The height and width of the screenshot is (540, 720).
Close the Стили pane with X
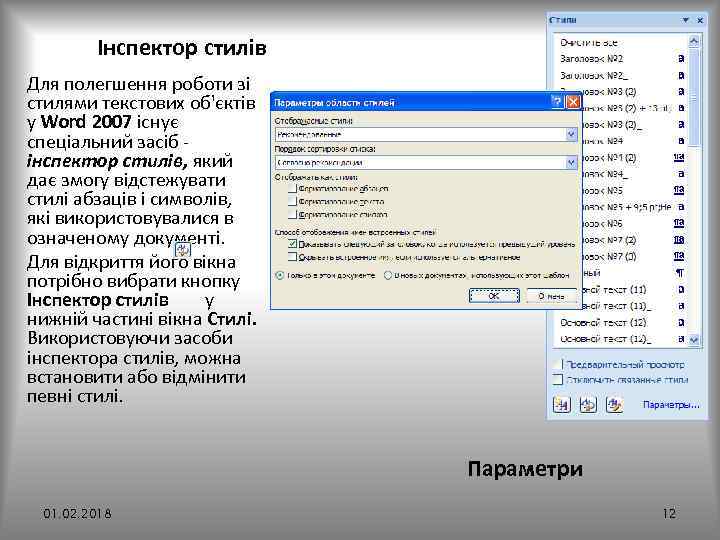tap(700, 20)
